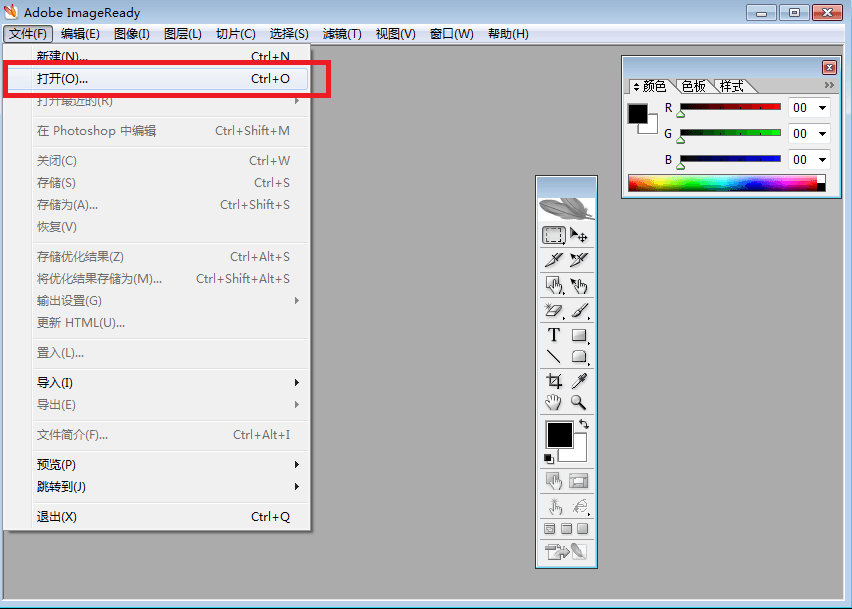Open the 图层(L) menu
Image resolution: width=852 pixels, height=609 pixels.
(183, 34)
